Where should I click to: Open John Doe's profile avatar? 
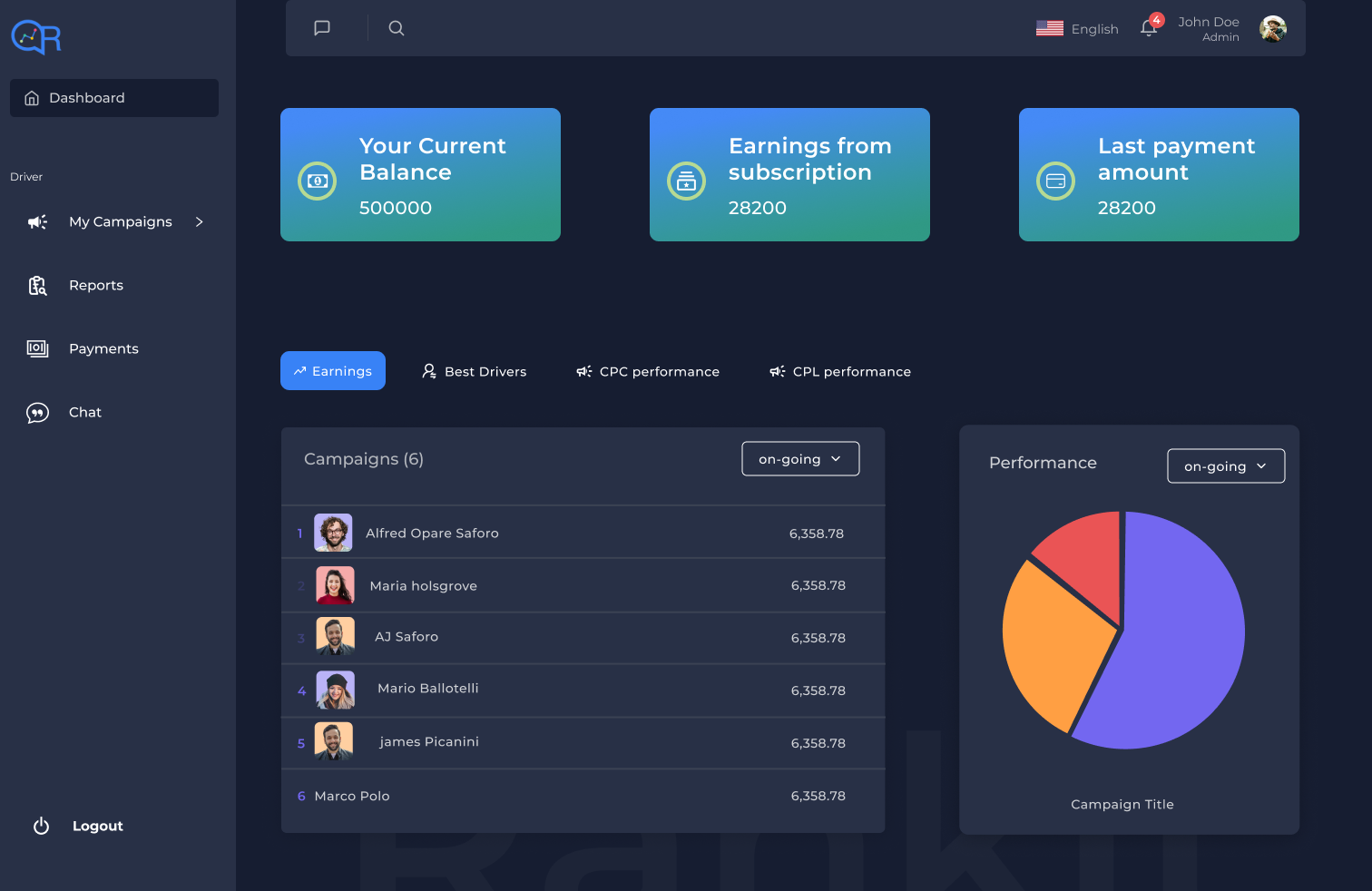(x=1272, y=29)
